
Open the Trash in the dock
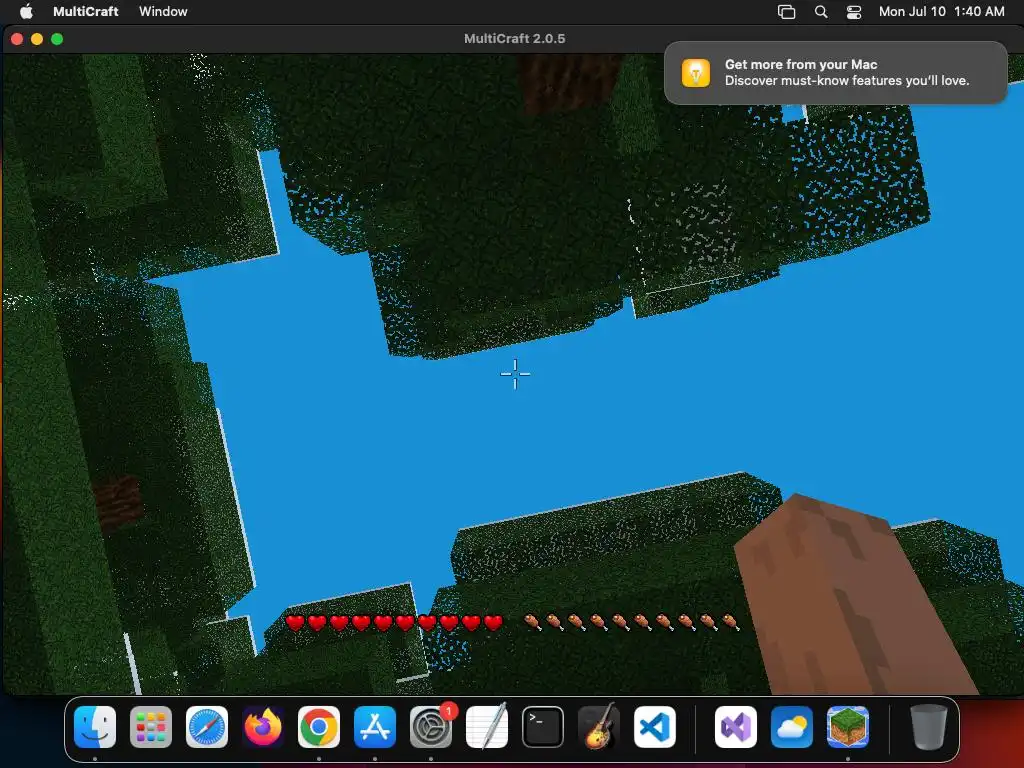pyautogui.click(x=928, y=727)
